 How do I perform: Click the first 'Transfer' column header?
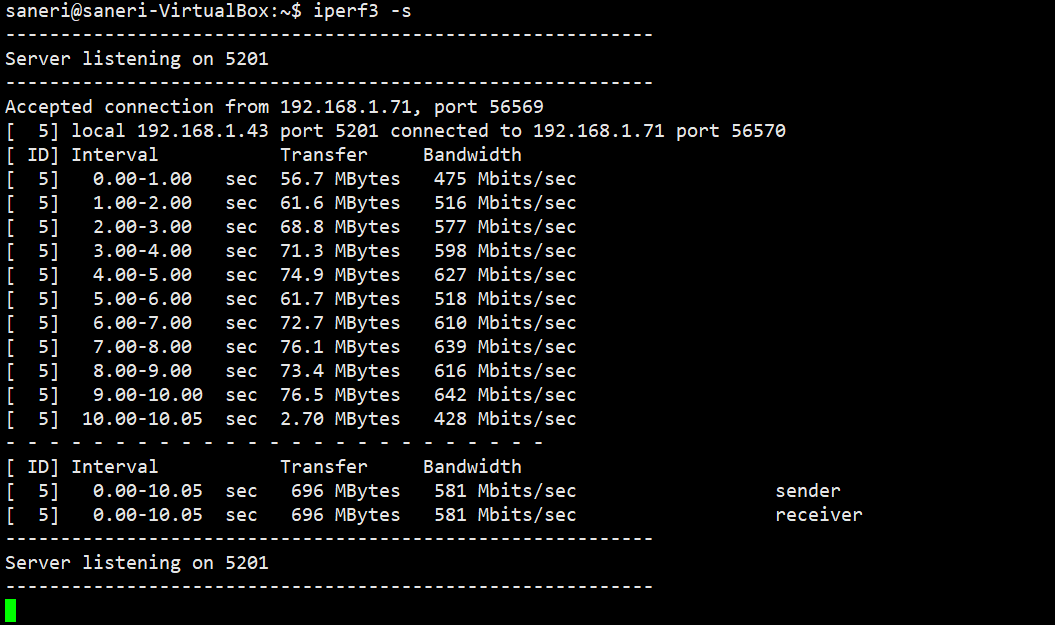324,155
